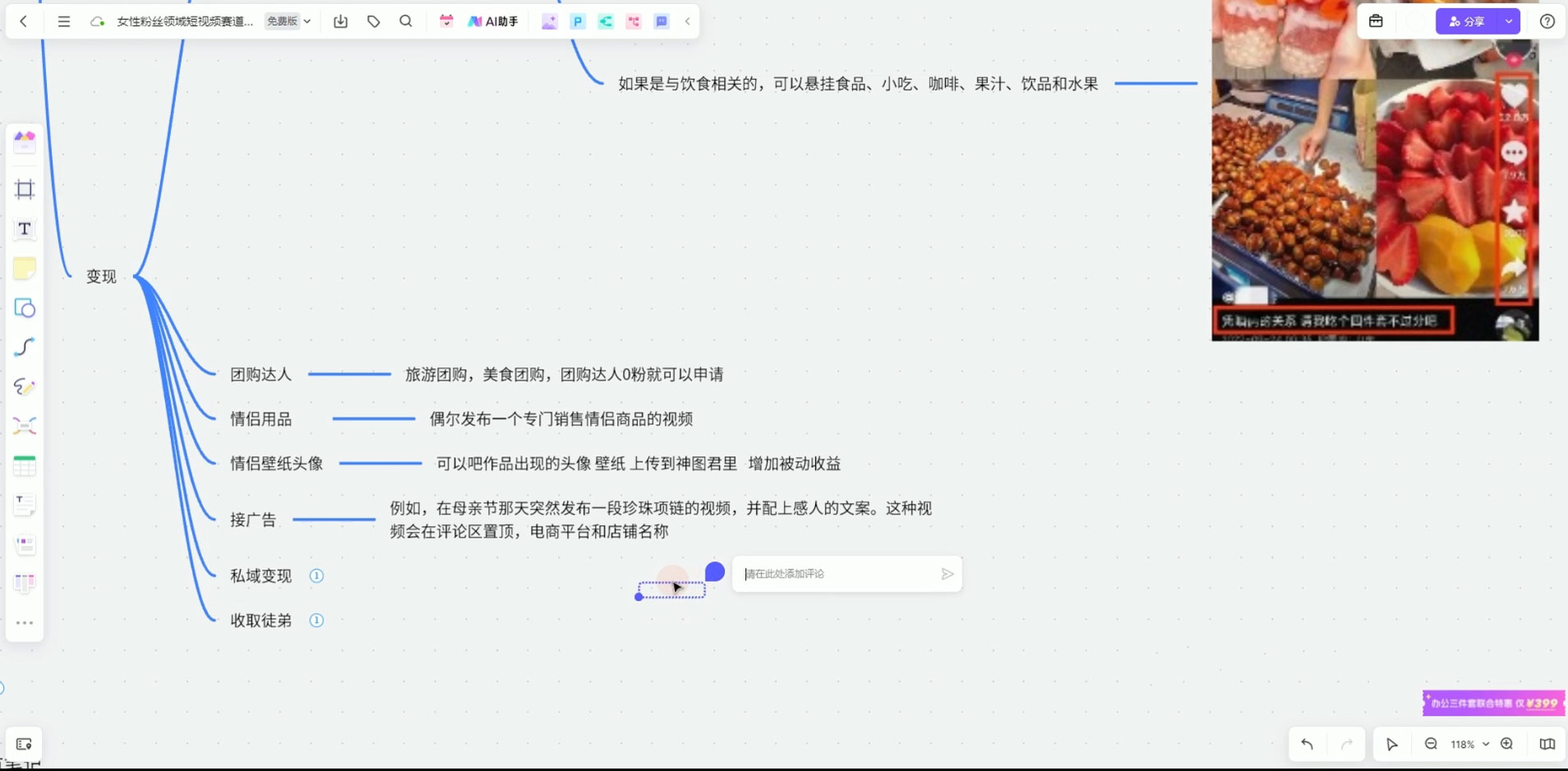This screenshot has height=771, width=1568.
Task: Expand the share button's dropdown arrow
Action: [1507, 21]
